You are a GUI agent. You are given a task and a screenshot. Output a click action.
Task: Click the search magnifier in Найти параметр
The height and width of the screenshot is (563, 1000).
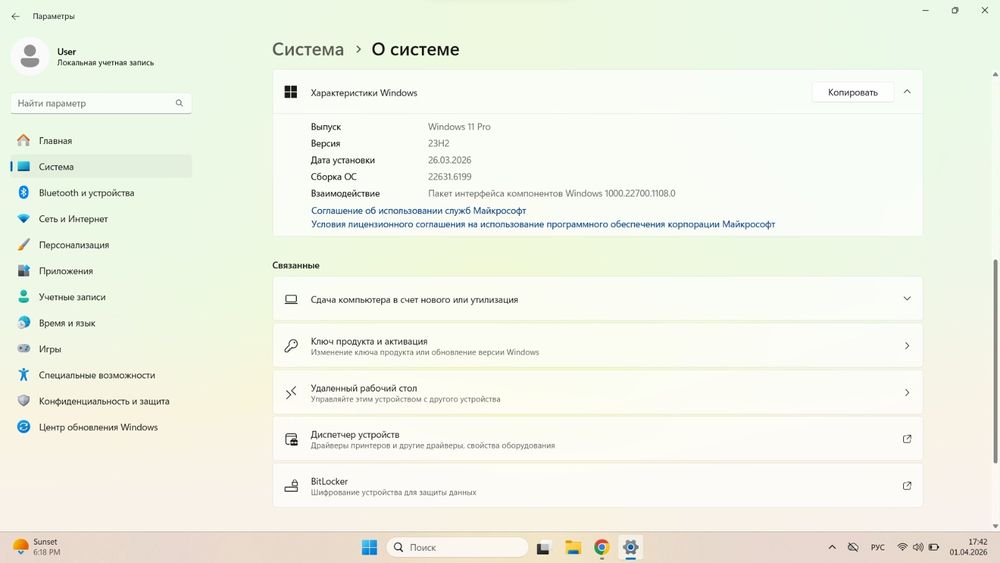pos(179,103)
